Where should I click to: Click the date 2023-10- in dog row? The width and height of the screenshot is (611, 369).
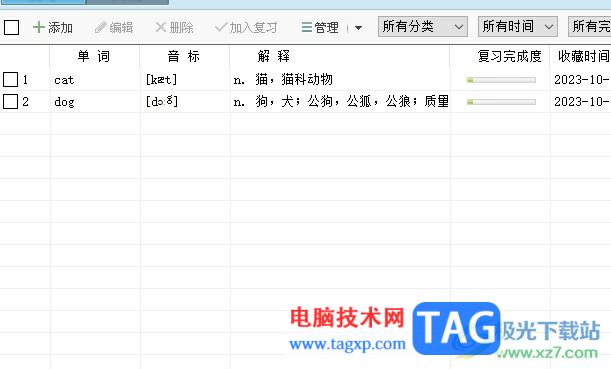(581, 102)
